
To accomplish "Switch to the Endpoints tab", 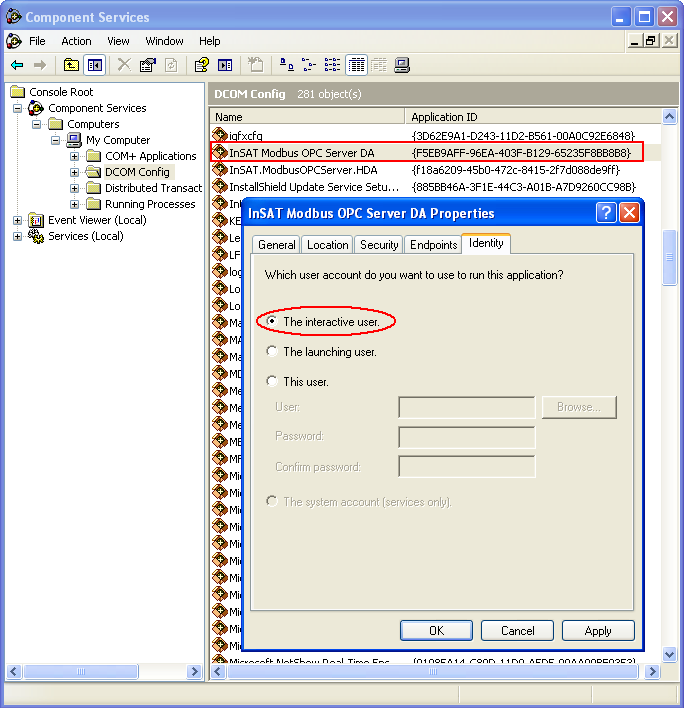I will pyautogui.click(x=433, y=245).
